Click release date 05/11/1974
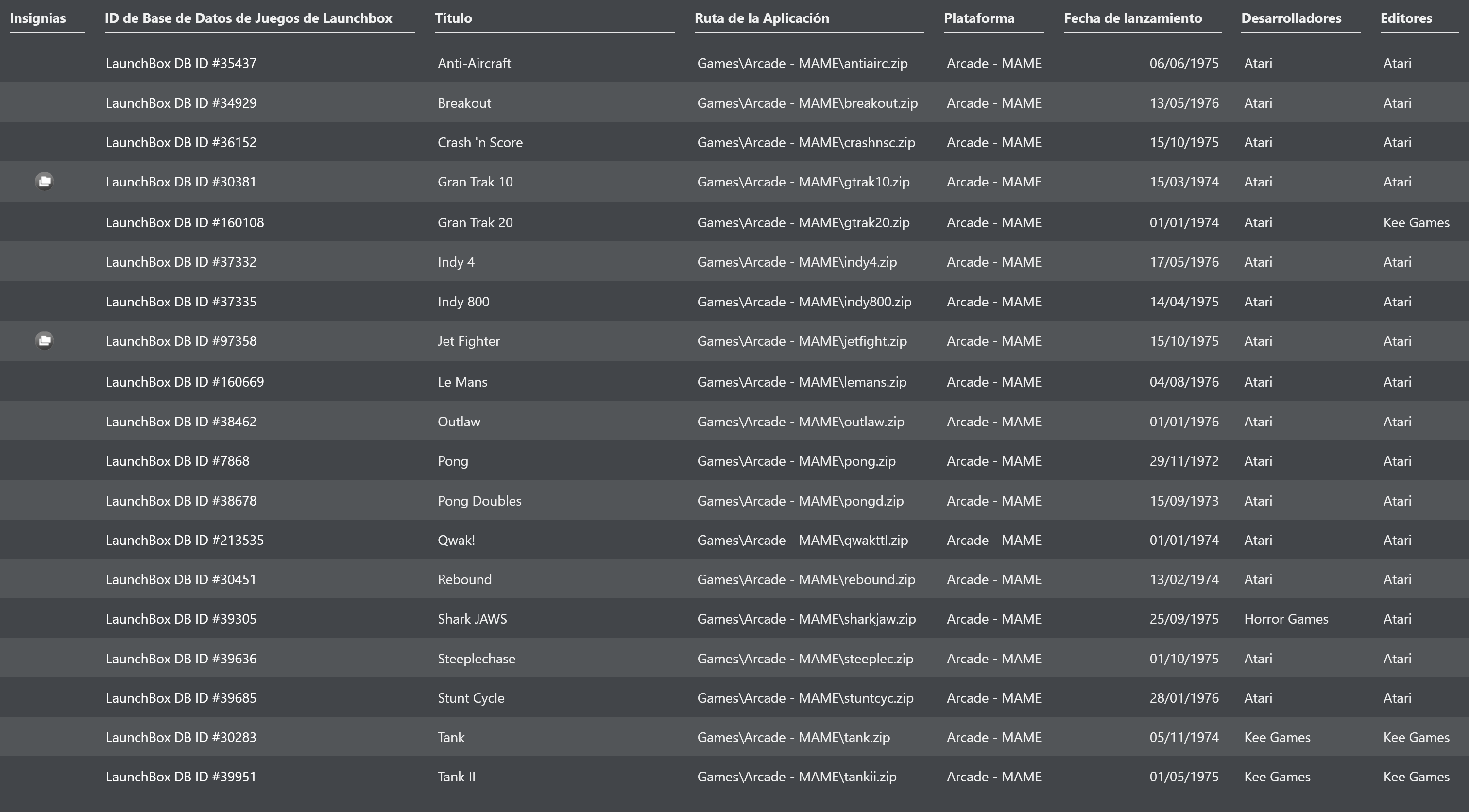The height and width of the screenshot is (812, 1469). (x=1184, y=737)
